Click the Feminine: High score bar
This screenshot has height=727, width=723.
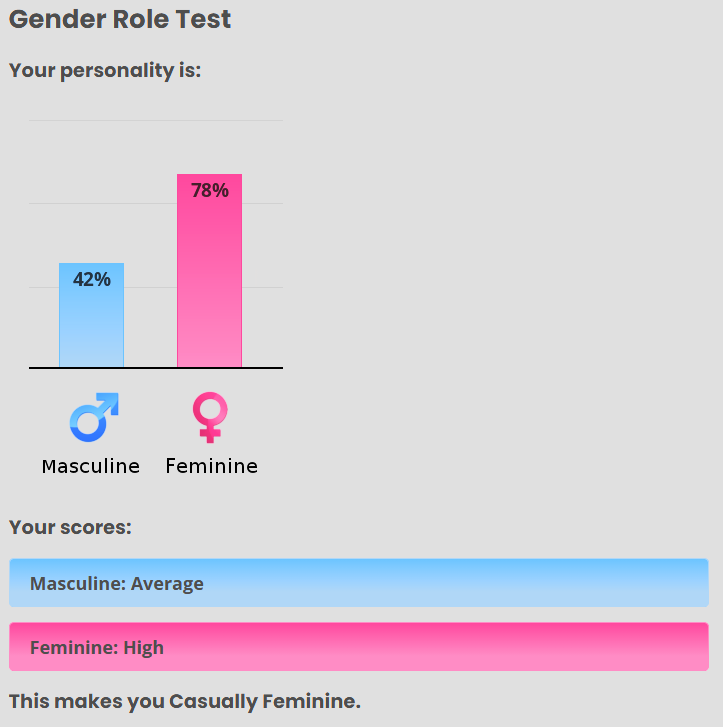click(359, 647)
